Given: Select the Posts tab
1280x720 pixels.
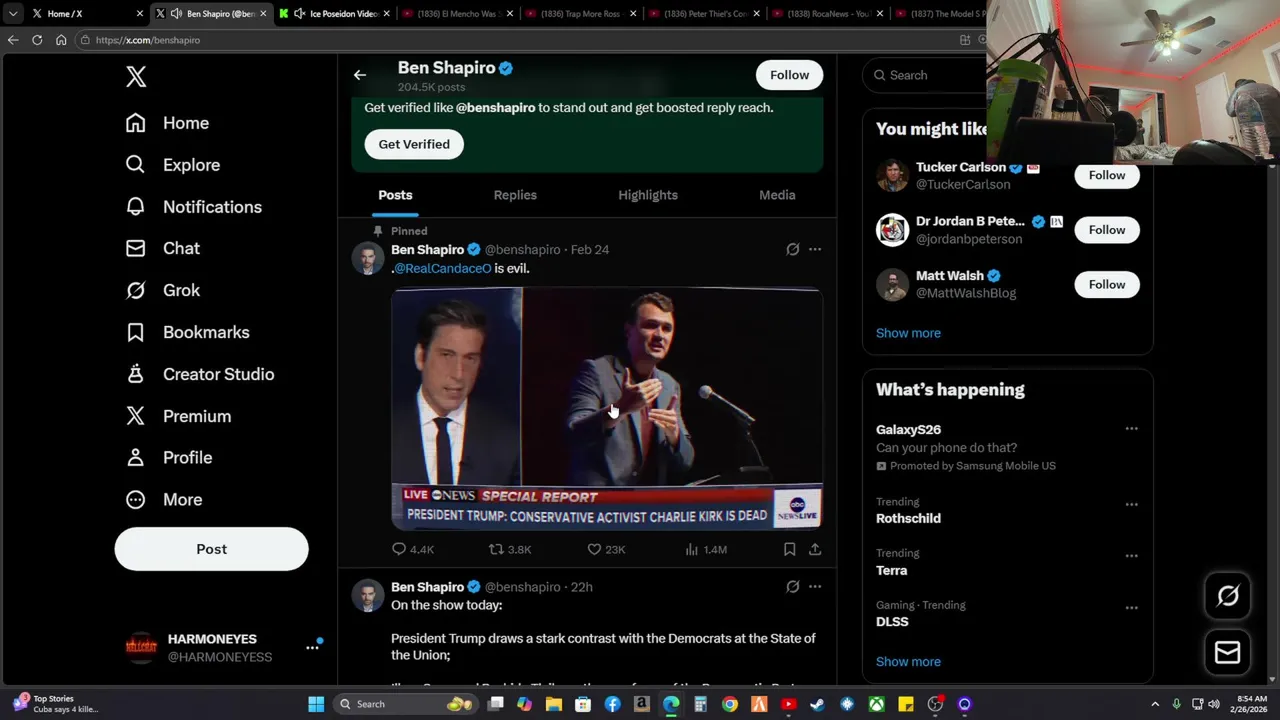Looking at the screenshot, I should (395, 195).
